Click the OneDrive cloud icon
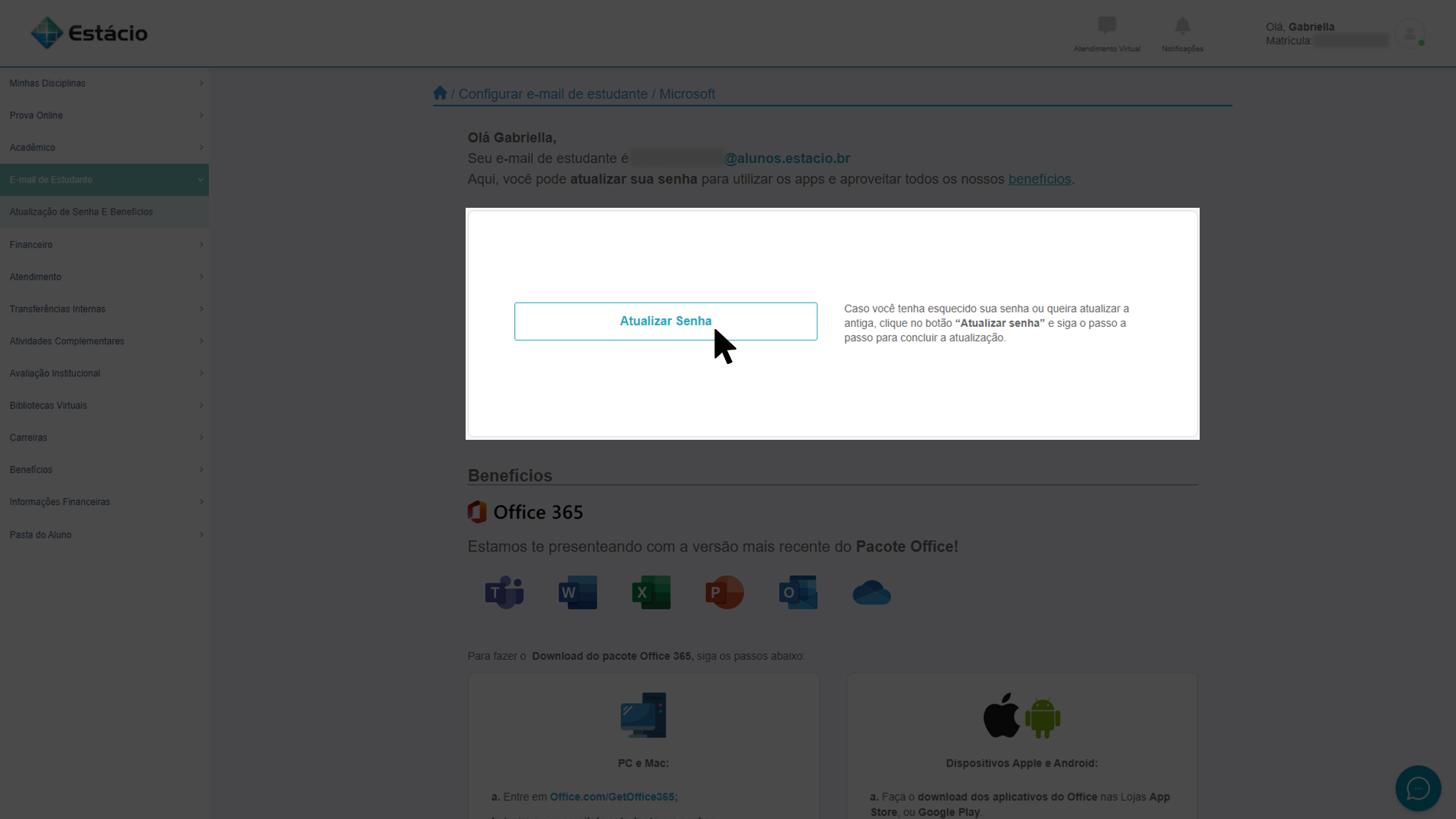 coord(871,593)
